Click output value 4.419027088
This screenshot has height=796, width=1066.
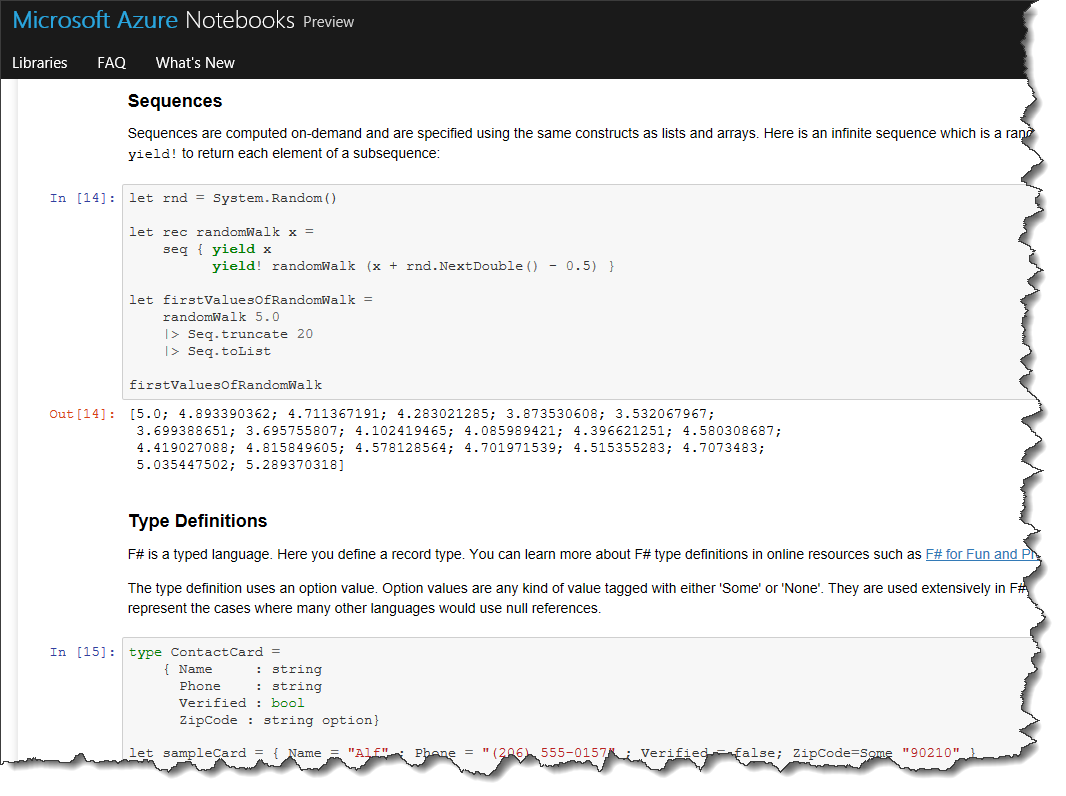183,448
